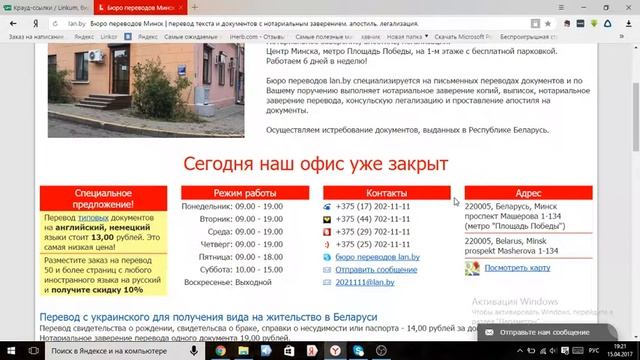Click the 'Отправить сообщение' link
This screenshot has height=360, width=640.
376,270
